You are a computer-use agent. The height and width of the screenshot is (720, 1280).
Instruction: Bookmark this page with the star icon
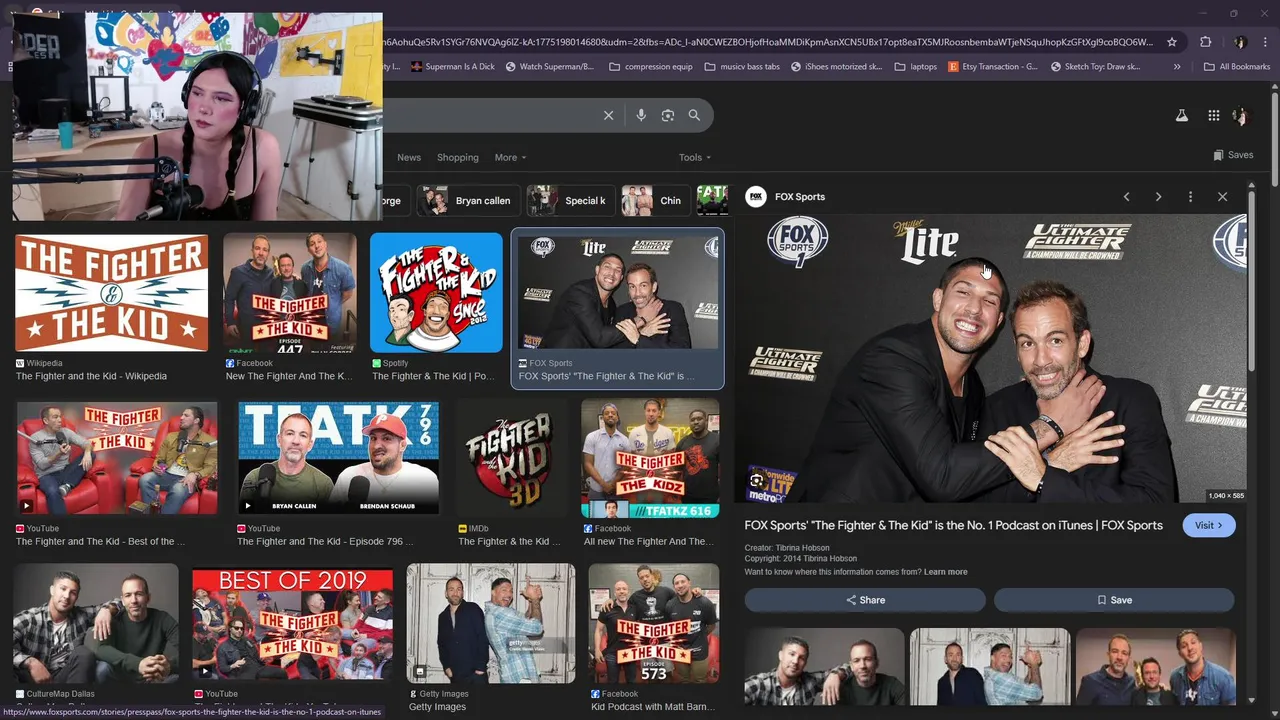pos(1172,42)
